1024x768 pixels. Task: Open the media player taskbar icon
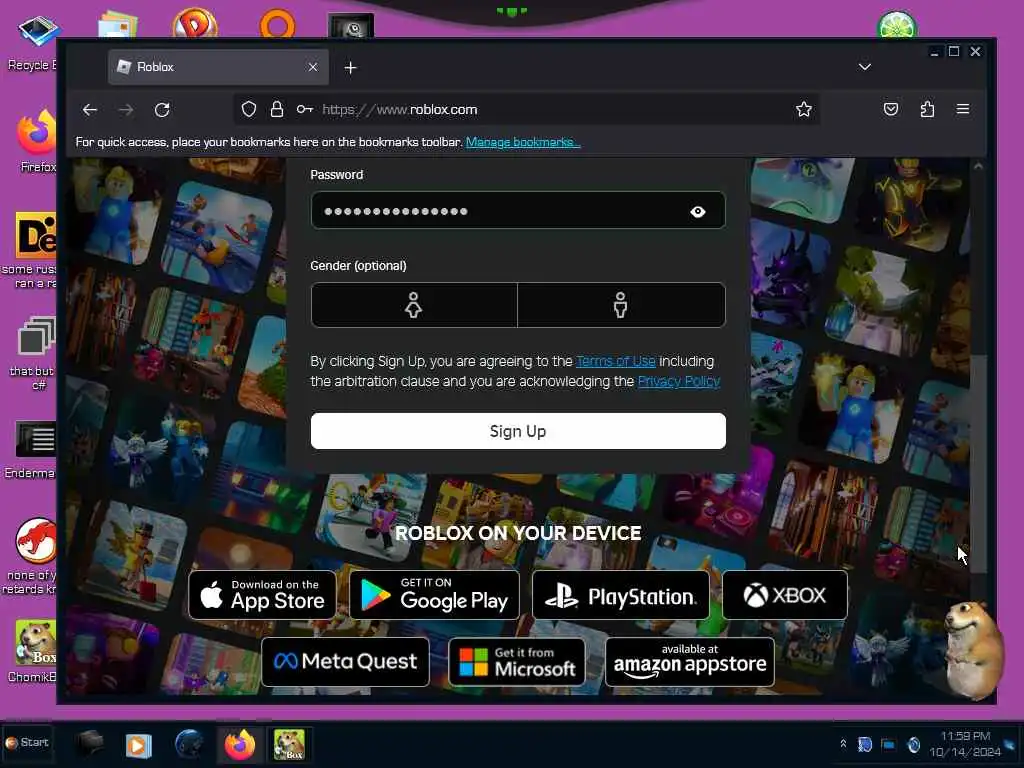point(138,745)
